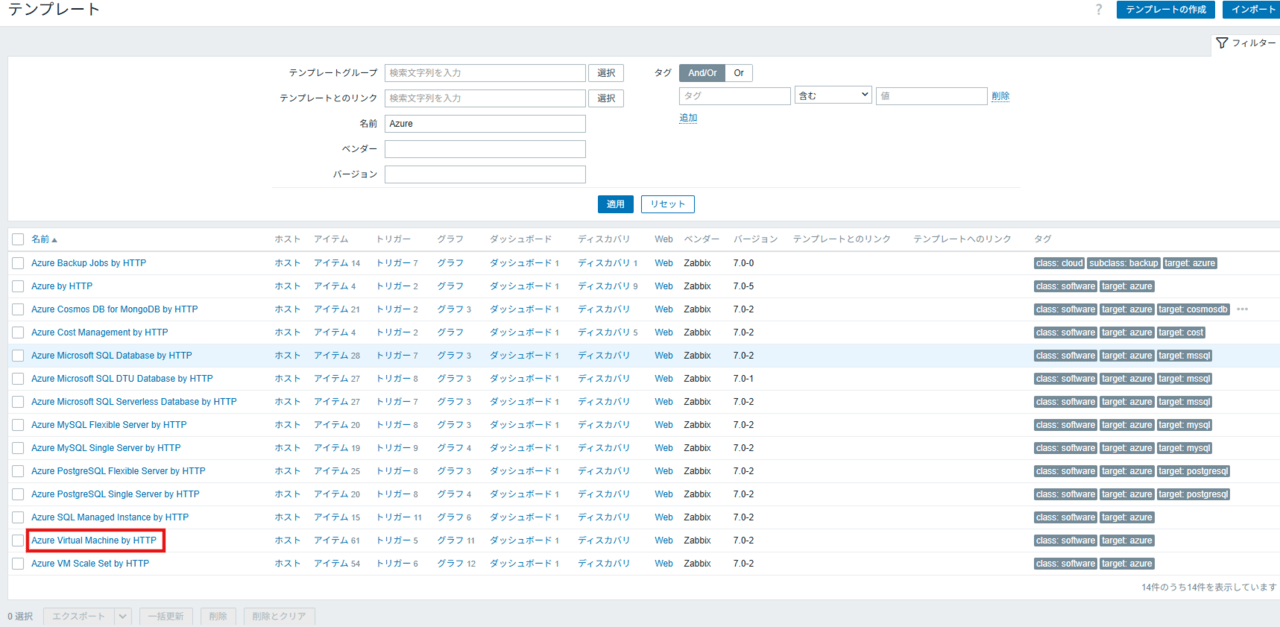The image size is (1280, 627).
Task: Open Azure Virtual Machine by HTTP template
Action: [94, 540]
